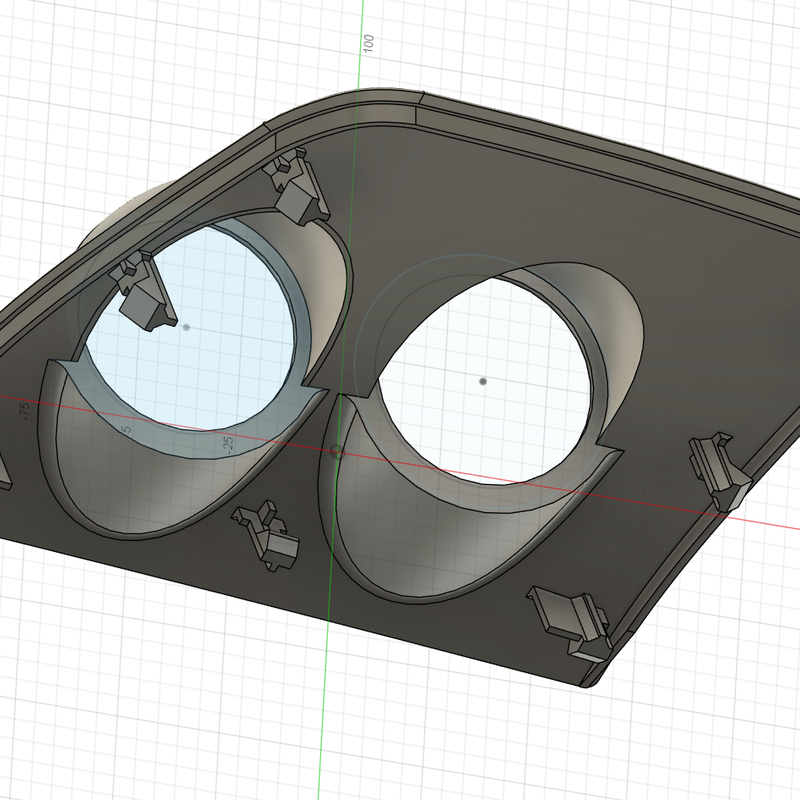Click the '-25' grid label
800x800 pixels.
click(x=228, y=444)
